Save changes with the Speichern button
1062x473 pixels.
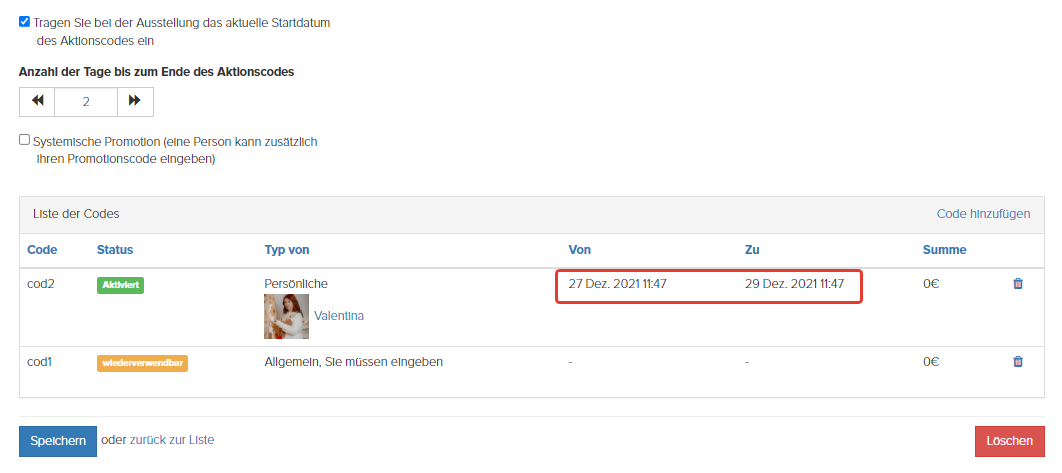coord(58,441)
